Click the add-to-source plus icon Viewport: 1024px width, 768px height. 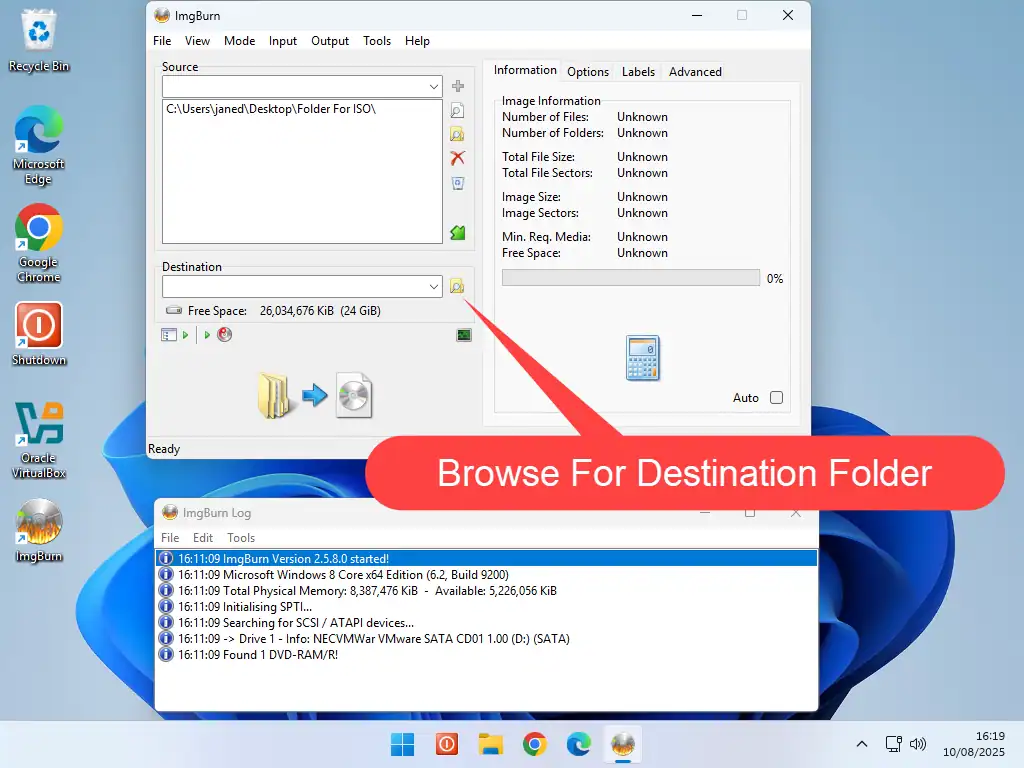pos(458,86)
